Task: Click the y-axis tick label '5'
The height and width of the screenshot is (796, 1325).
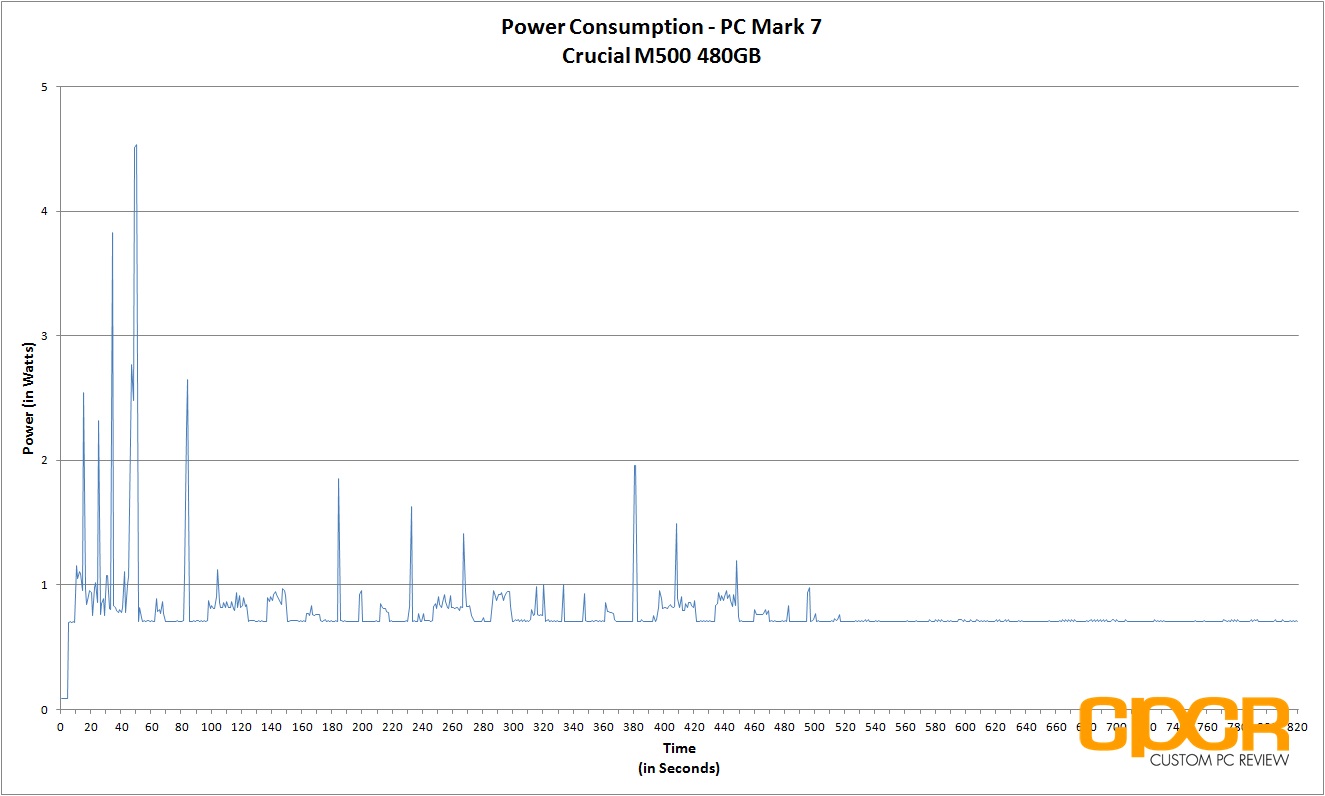Action: point(46,87)
